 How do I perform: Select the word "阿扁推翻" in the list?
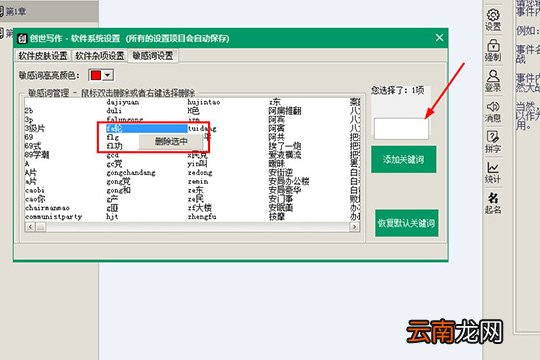[285, 111]
